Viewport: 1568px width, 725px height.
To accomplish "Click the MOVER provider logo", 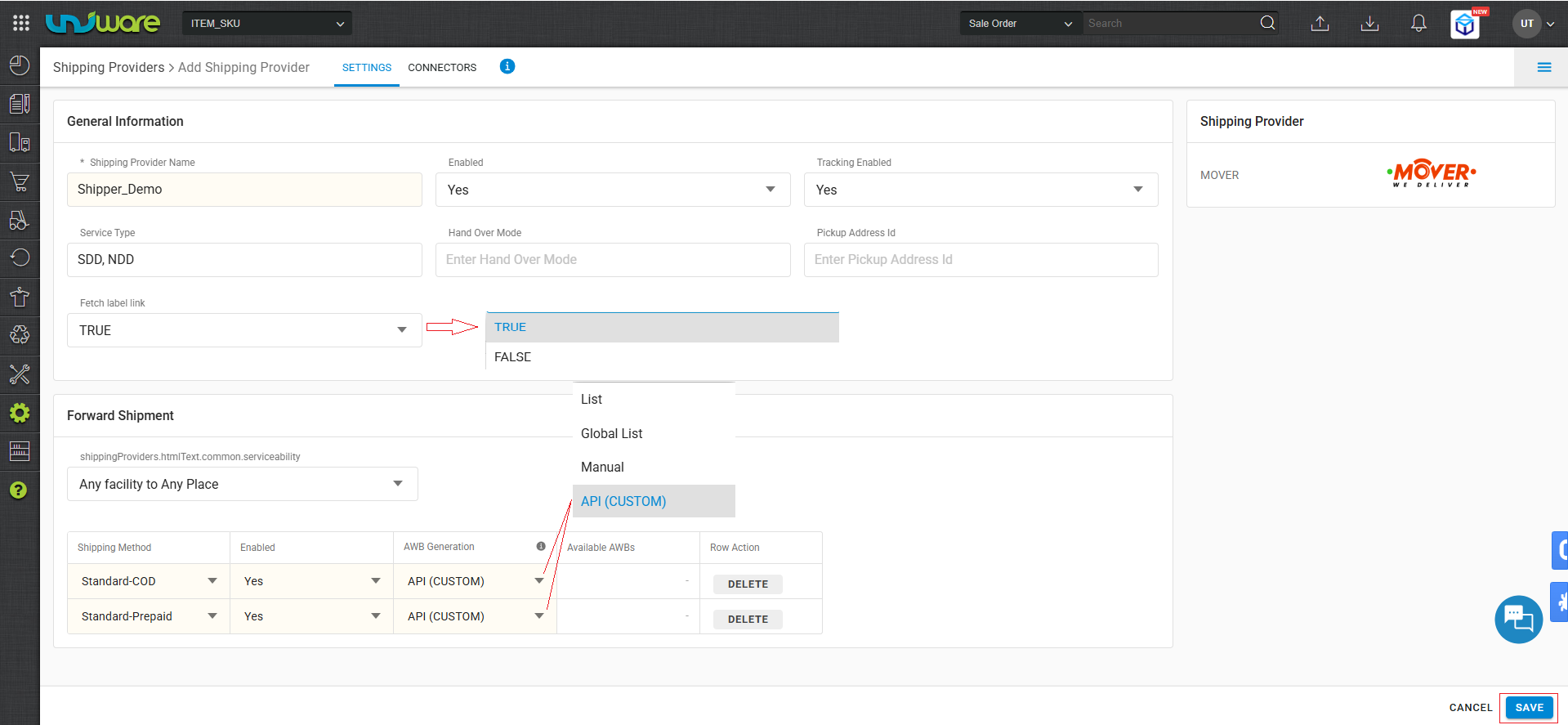I will [1432, 173].
